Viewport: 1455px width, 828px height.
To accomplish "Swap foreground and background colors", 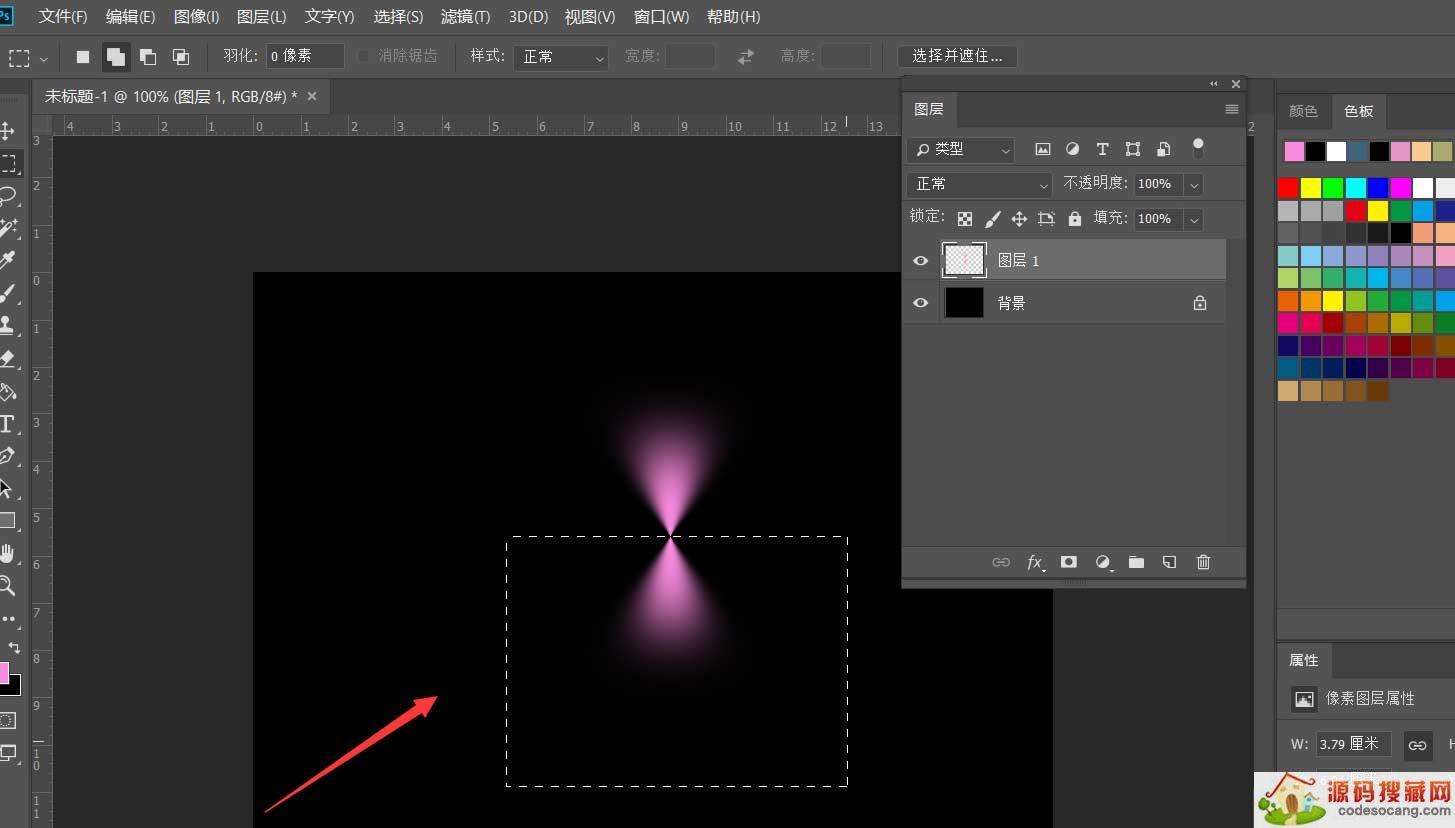I will tap(14, 647).
